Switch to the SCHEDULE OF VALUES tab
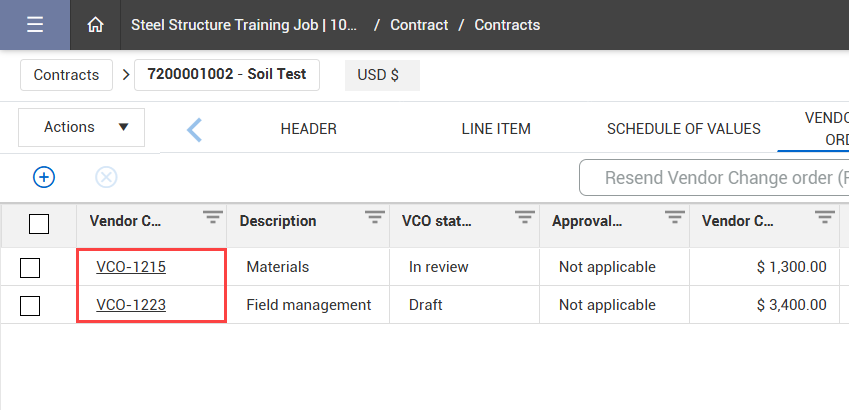Screen dimensions: 849x410 point(684,129)
